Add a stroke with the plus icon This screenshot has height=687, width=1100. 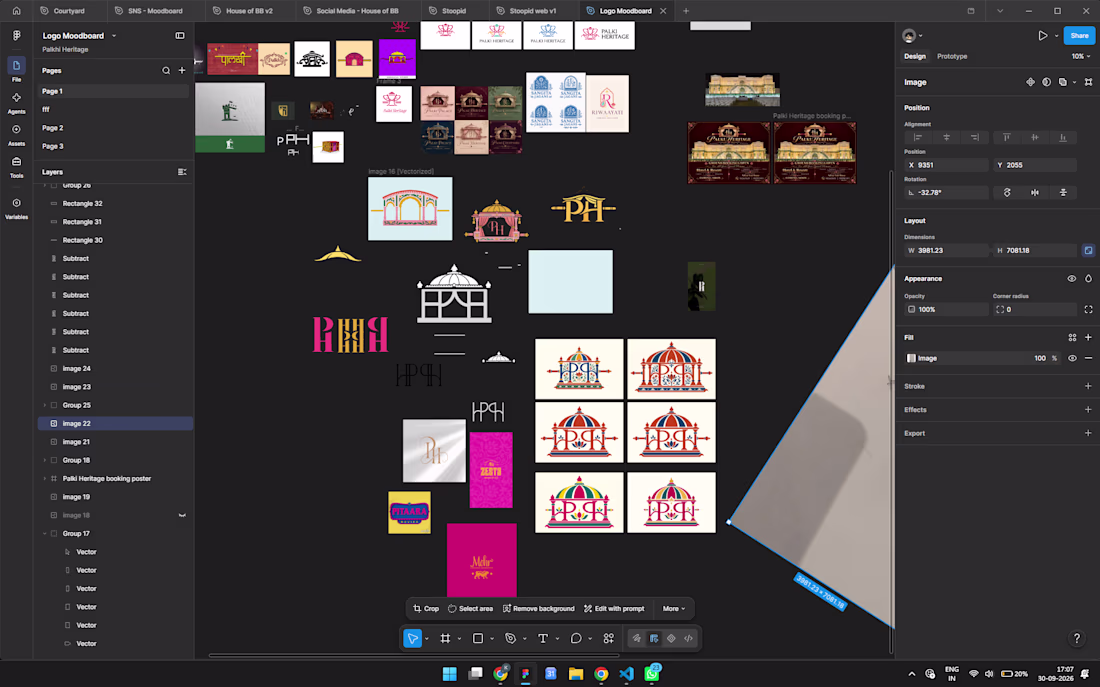pos(1088,386)
